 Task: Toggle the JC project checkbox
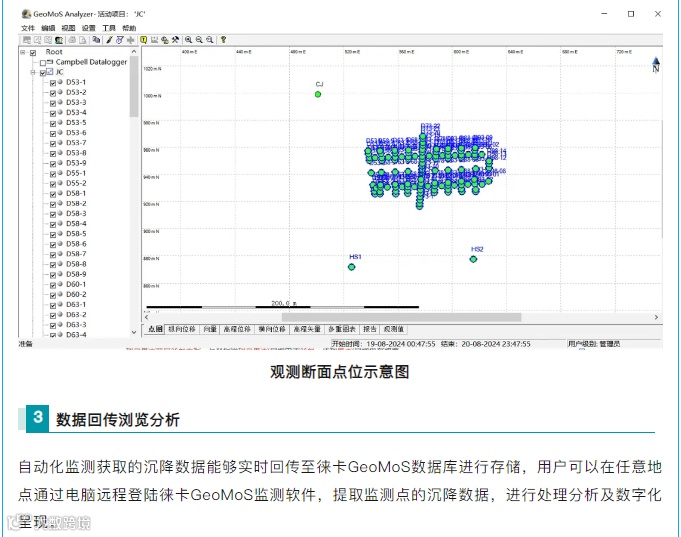pyautogui.click(x=43, y=73)
